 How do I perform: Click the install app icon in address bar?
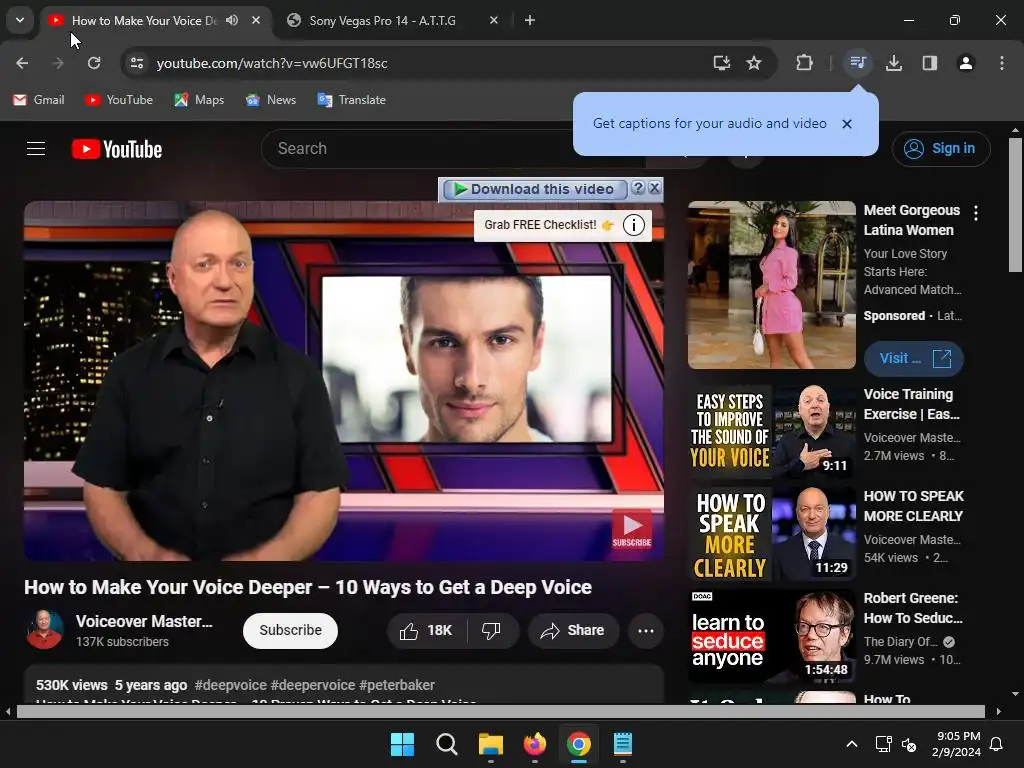click(x=722, y=63)
